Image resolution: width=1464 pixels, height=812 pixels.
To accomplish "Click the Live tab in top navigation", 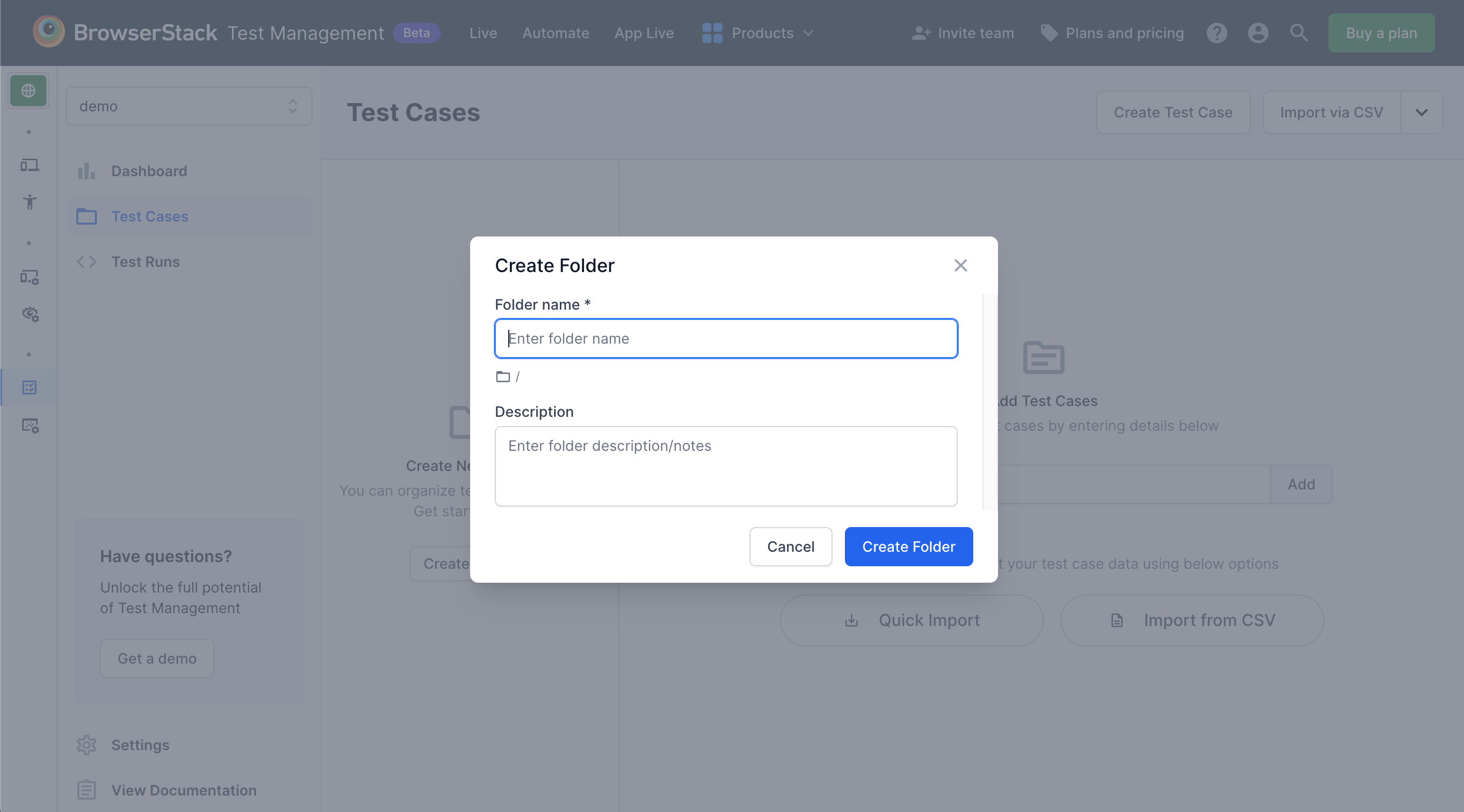I will click(483, 32).
